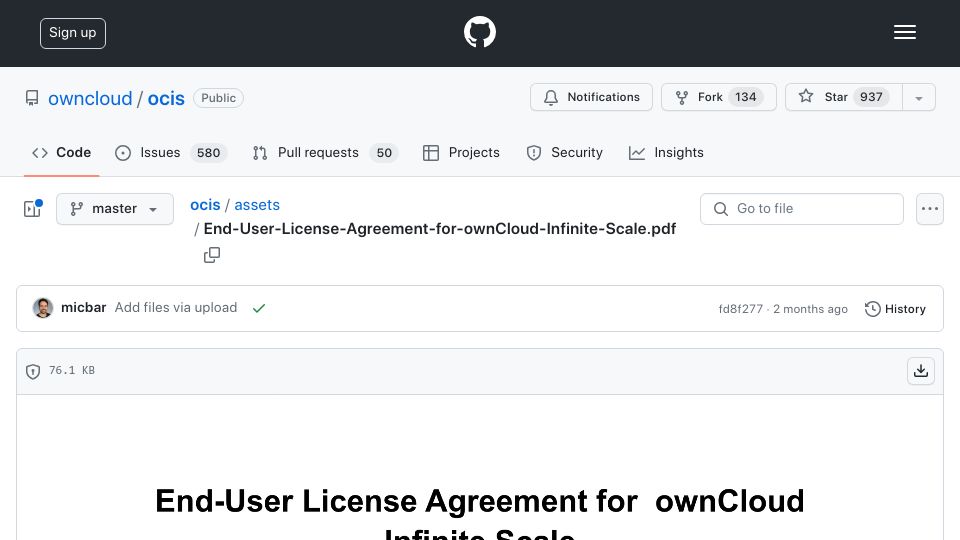Click the Public visibility badge
Viewport: 960px width, 540px height.
coord(219,98)
